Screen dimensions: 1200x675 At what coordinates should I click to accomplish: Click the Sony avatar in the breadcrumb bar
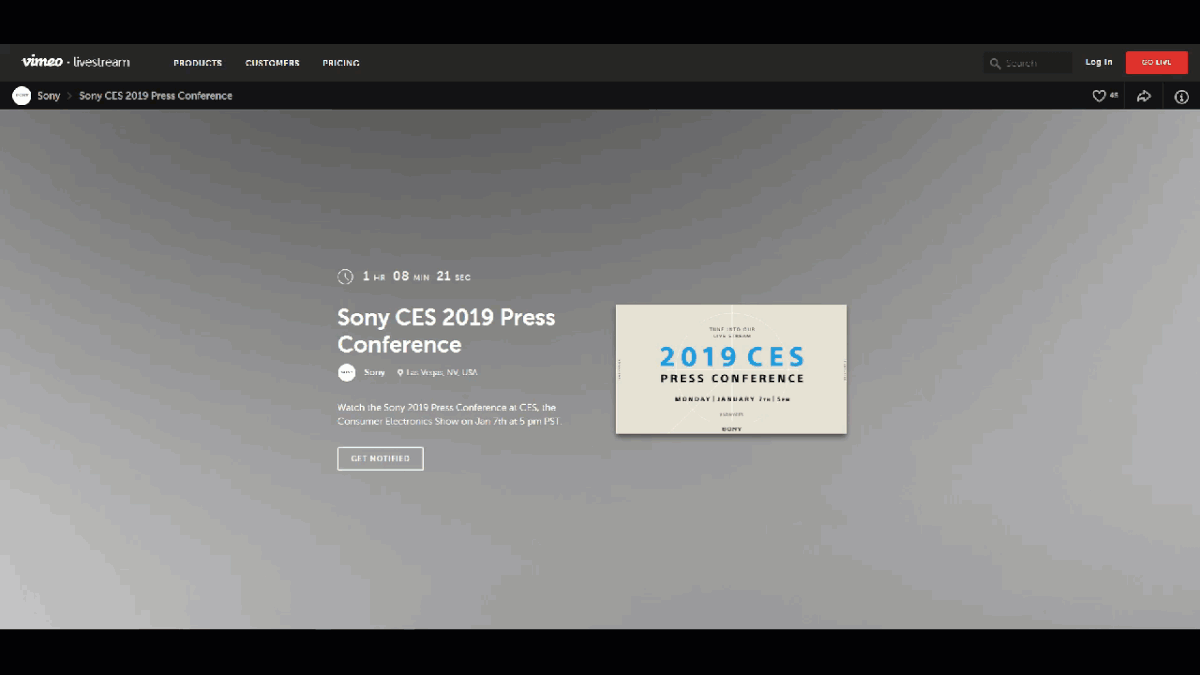point(21,96)
